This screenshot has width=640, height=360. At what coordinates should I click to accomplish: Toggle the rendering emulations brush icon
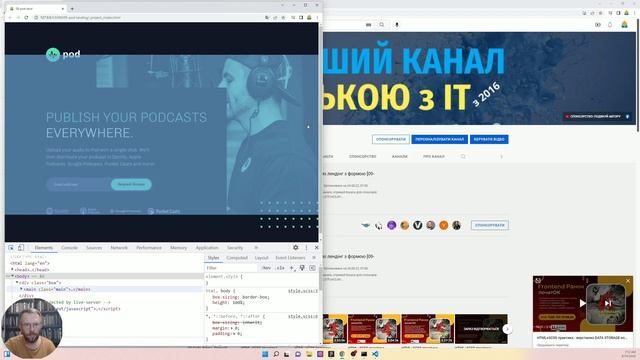coord(302,268)
